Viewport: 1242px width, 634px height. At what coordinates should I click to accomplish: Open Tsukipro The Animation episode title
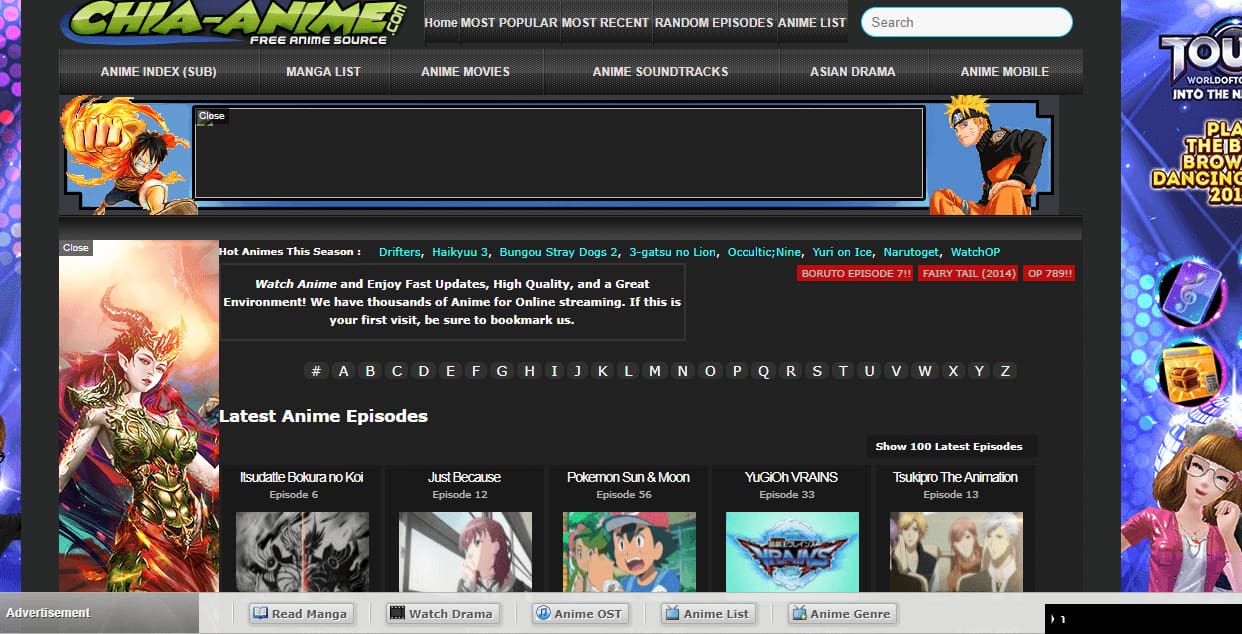pos(955,477)
